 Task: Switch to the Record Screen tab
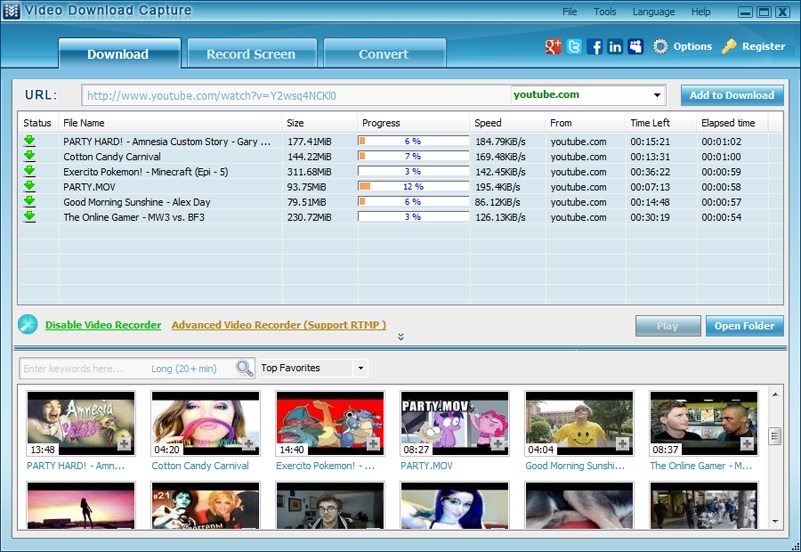point(252,54)
